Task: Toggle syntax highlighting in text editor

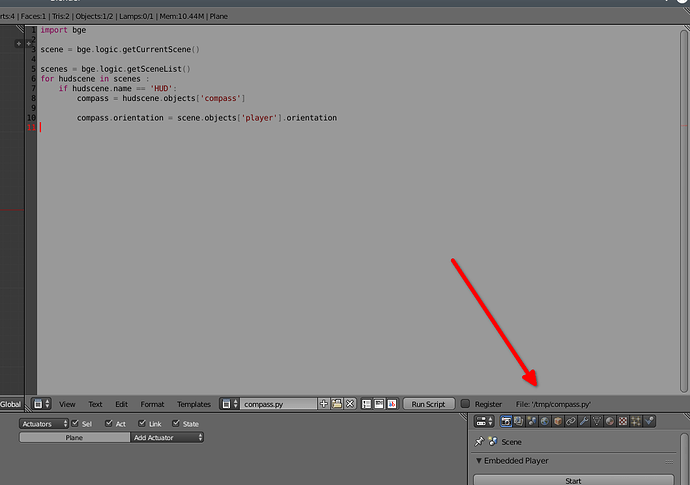Action: click(392, 404)
